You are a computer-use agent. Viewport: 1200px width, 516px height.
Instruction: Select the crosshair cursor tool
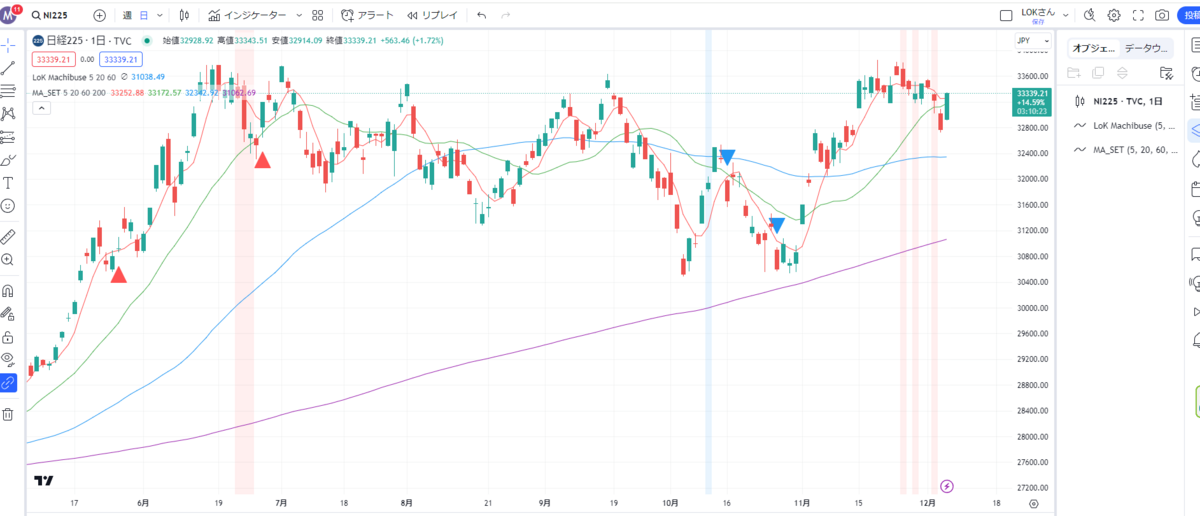coord(8,46)
